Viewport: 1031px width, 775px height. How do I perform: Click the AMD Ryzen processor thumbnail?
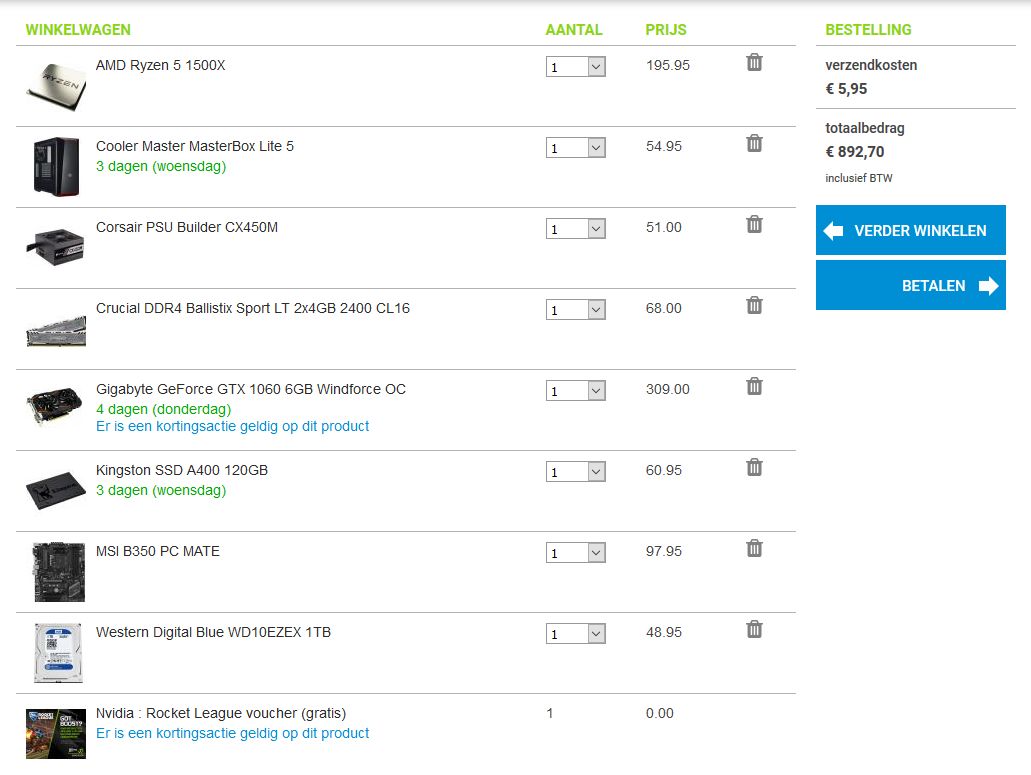click(56, 86)
